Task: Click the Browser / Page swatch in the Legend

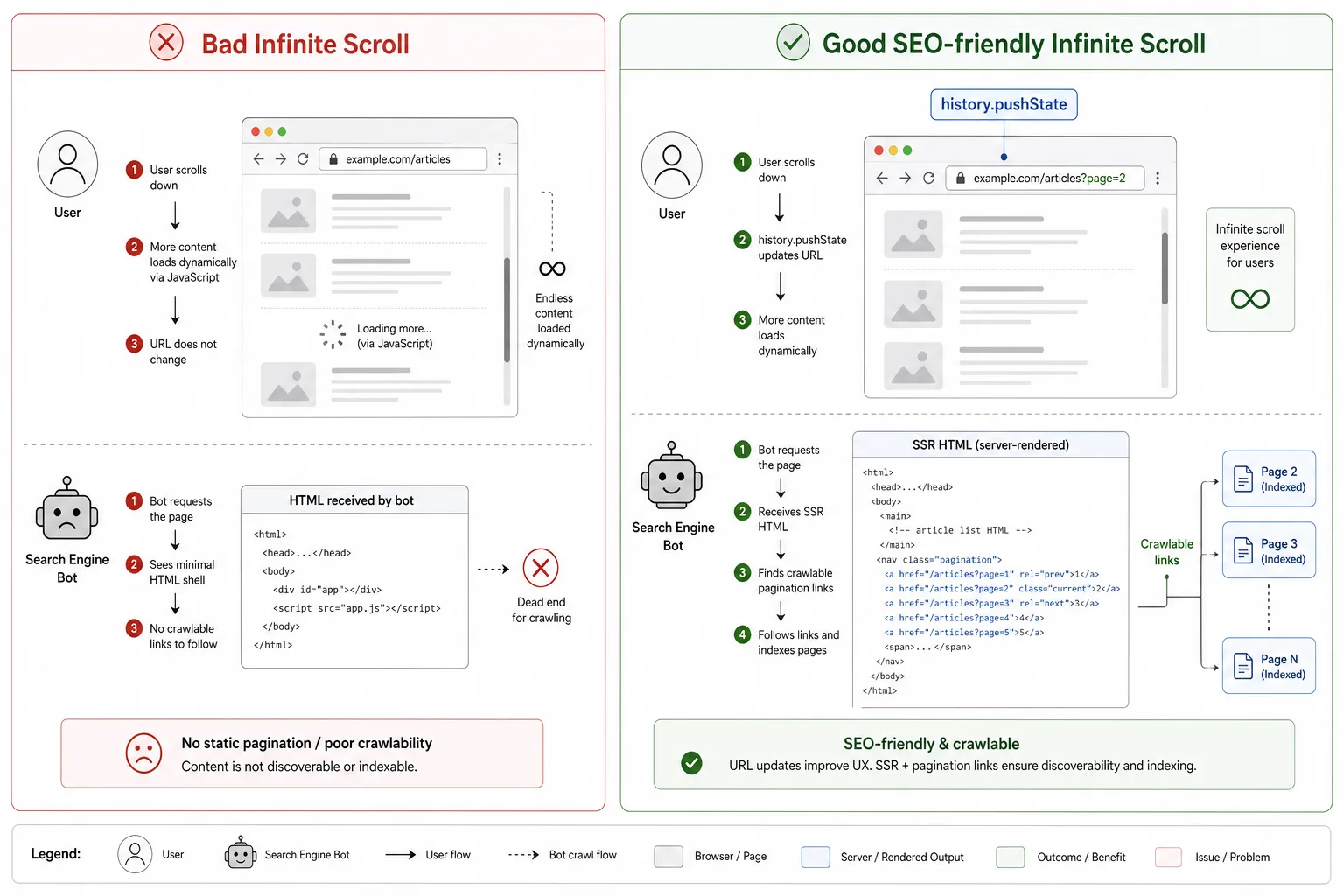Action: [668, 857]
